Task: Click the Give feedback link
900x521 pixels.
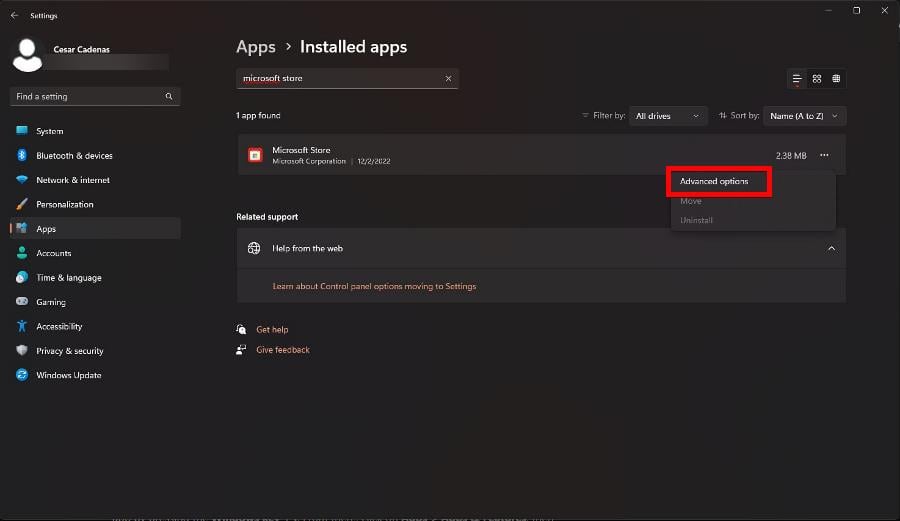Action: tap(283, 349)
